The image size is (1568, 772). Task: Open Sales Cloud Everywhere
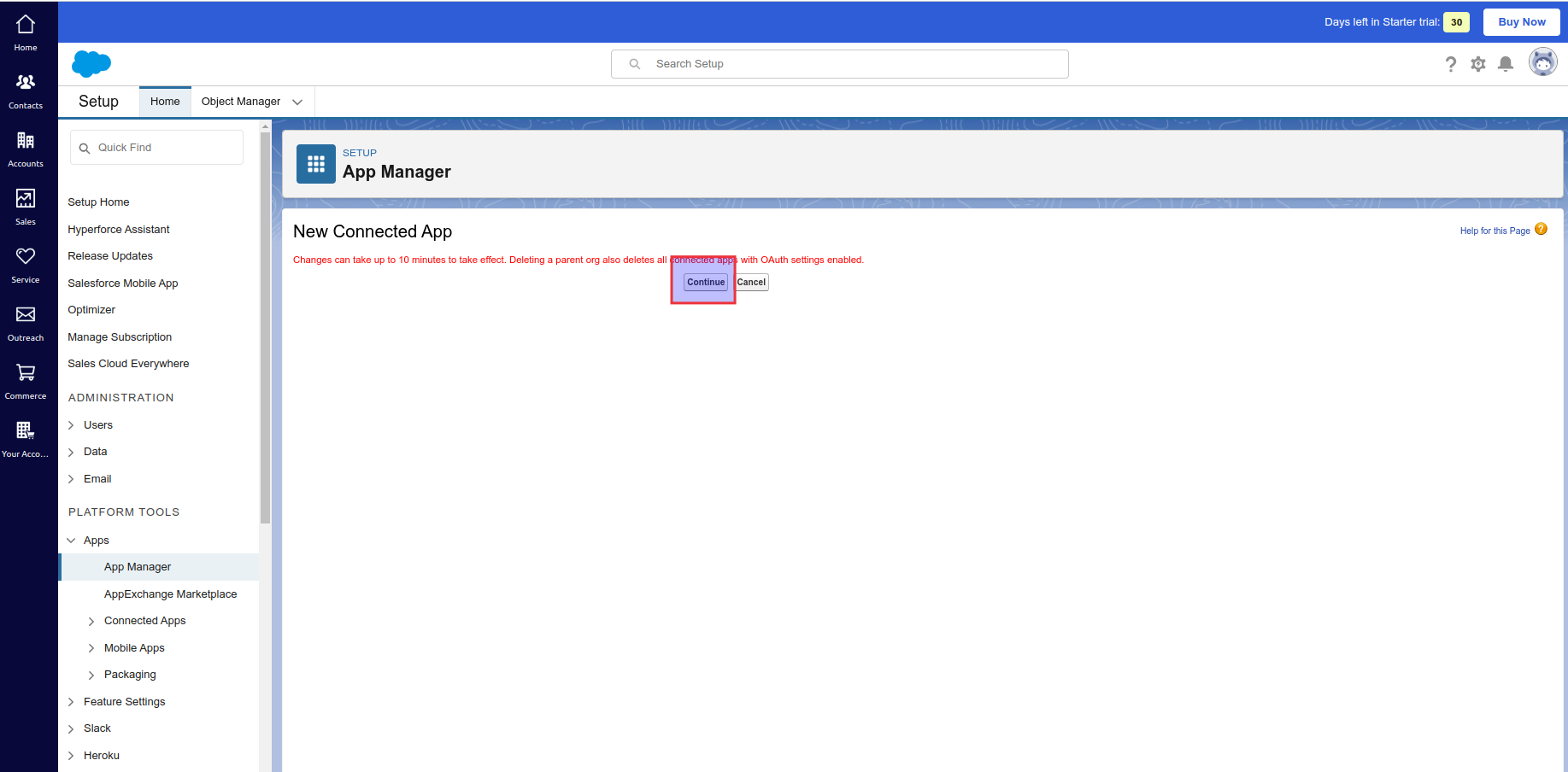(x=128, y=364)
